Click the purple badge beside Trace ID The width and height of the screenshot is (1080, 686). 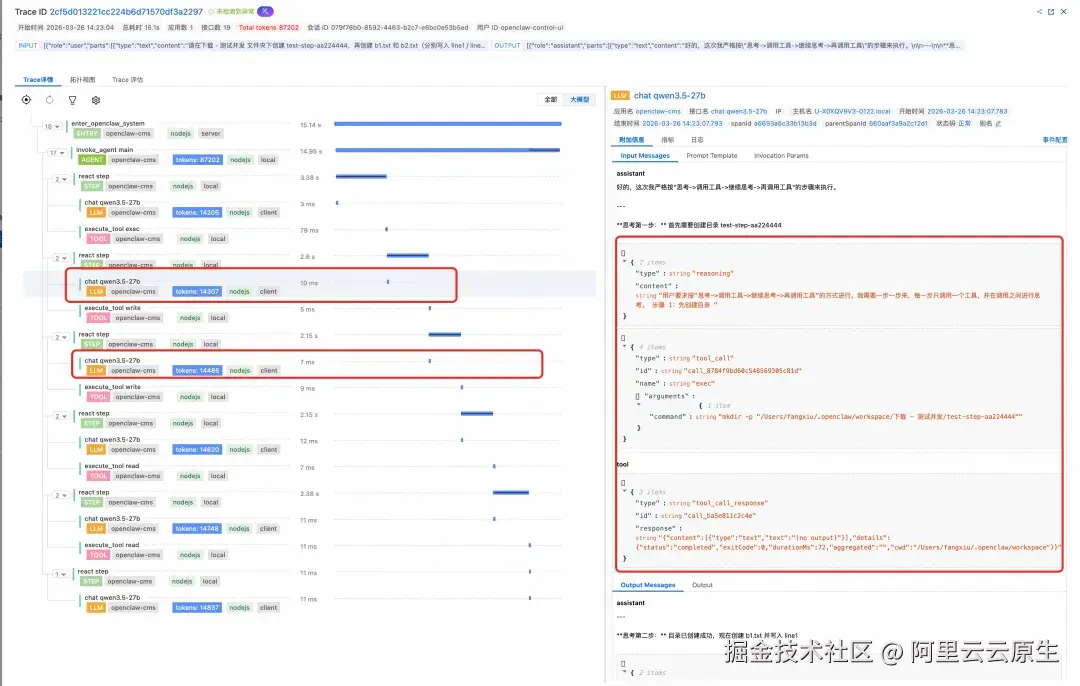point(265,11)
